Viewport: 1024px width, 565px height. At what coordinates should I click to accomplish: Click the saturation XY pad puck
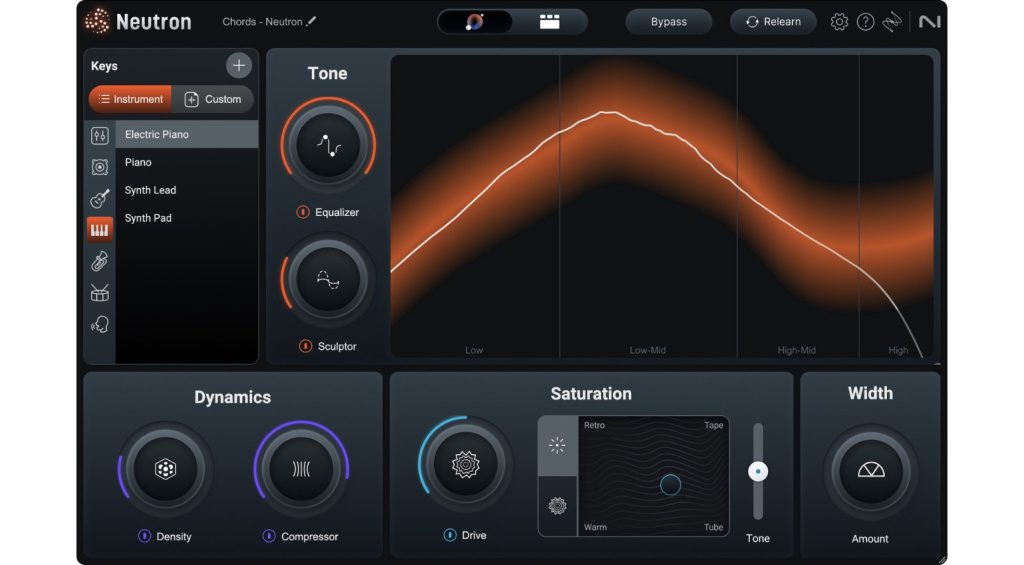(x=670, y=485)
